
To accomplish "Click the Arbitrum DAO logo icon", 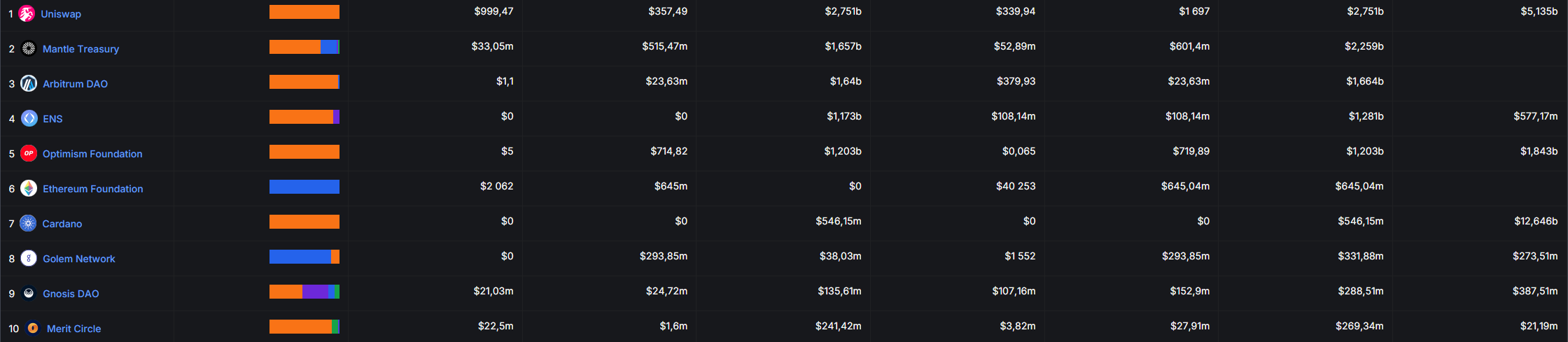I will click(x=29, y=84).
